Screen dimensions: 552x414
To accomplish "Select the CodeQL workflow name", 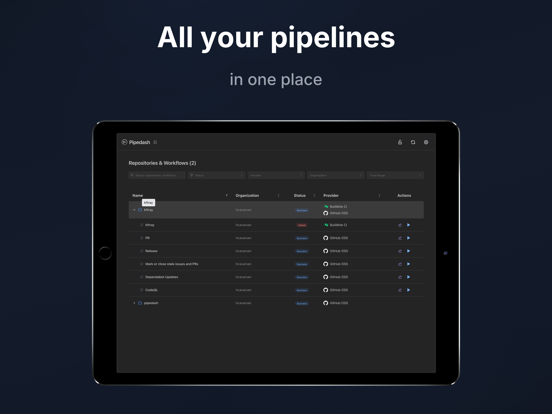I will pos(151,290).
